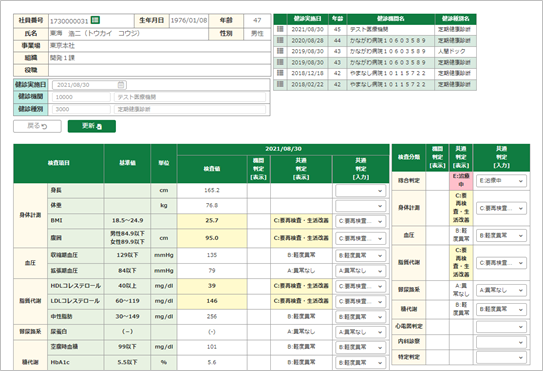
Task: Open the 共通判定 dropdown in the 腹囲 row
Action: coord(360,238)
